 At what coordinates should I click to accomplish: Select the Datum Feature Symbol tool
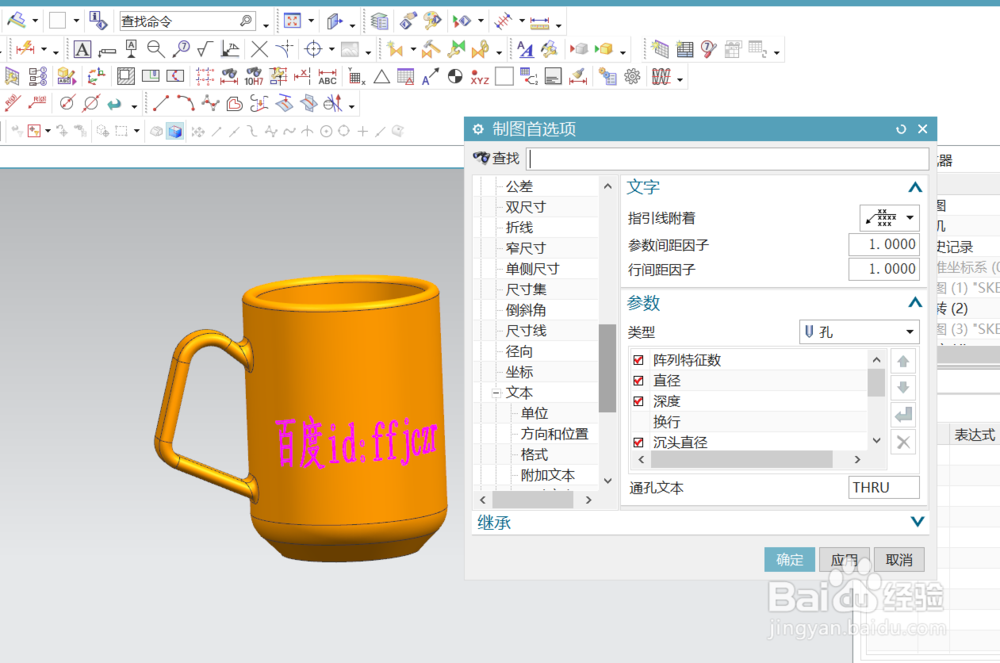(131, 49)
